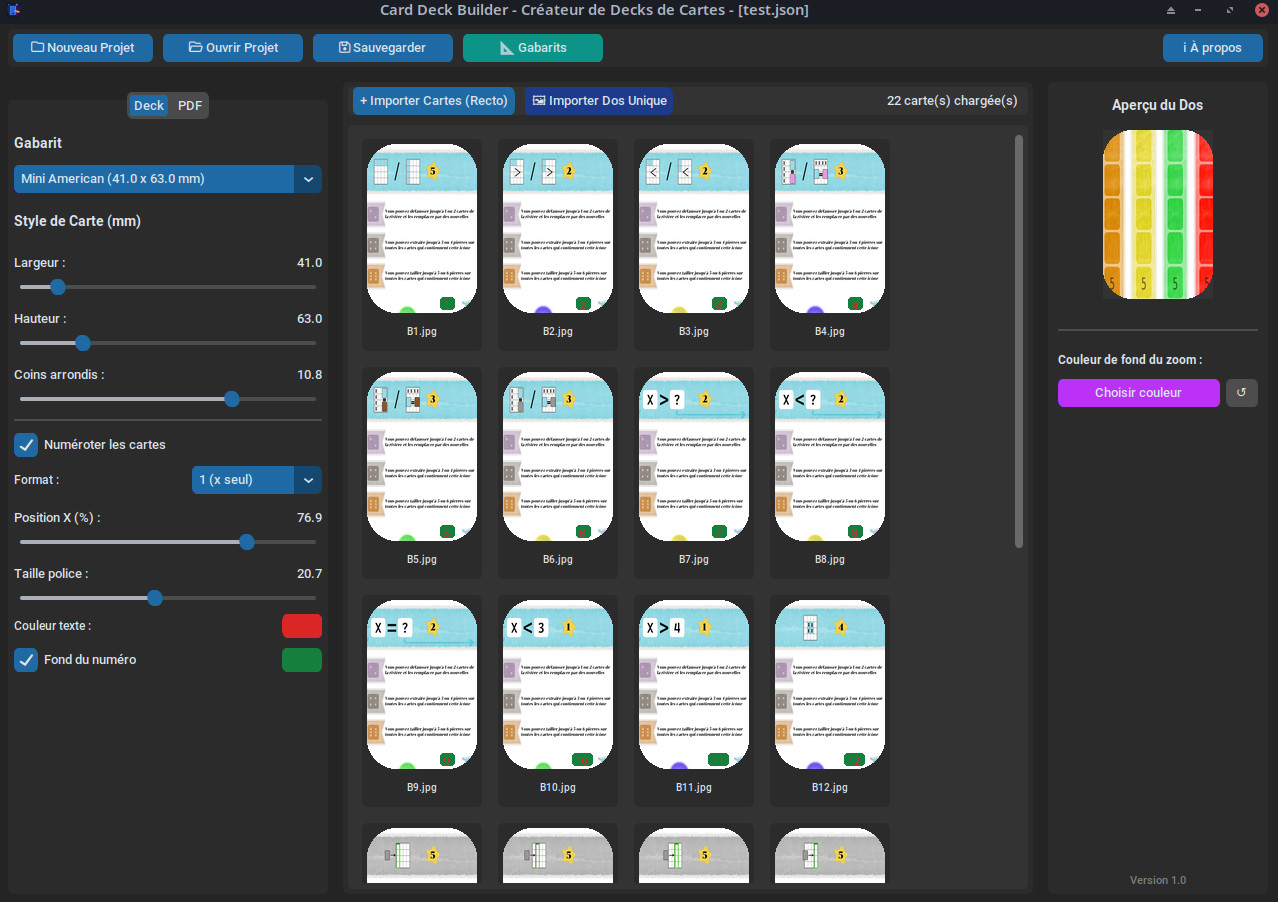Open the red Couleur texte swatch
This screenshot has height=902, width=1278.
pyautogui.click(x=302, y=626)
